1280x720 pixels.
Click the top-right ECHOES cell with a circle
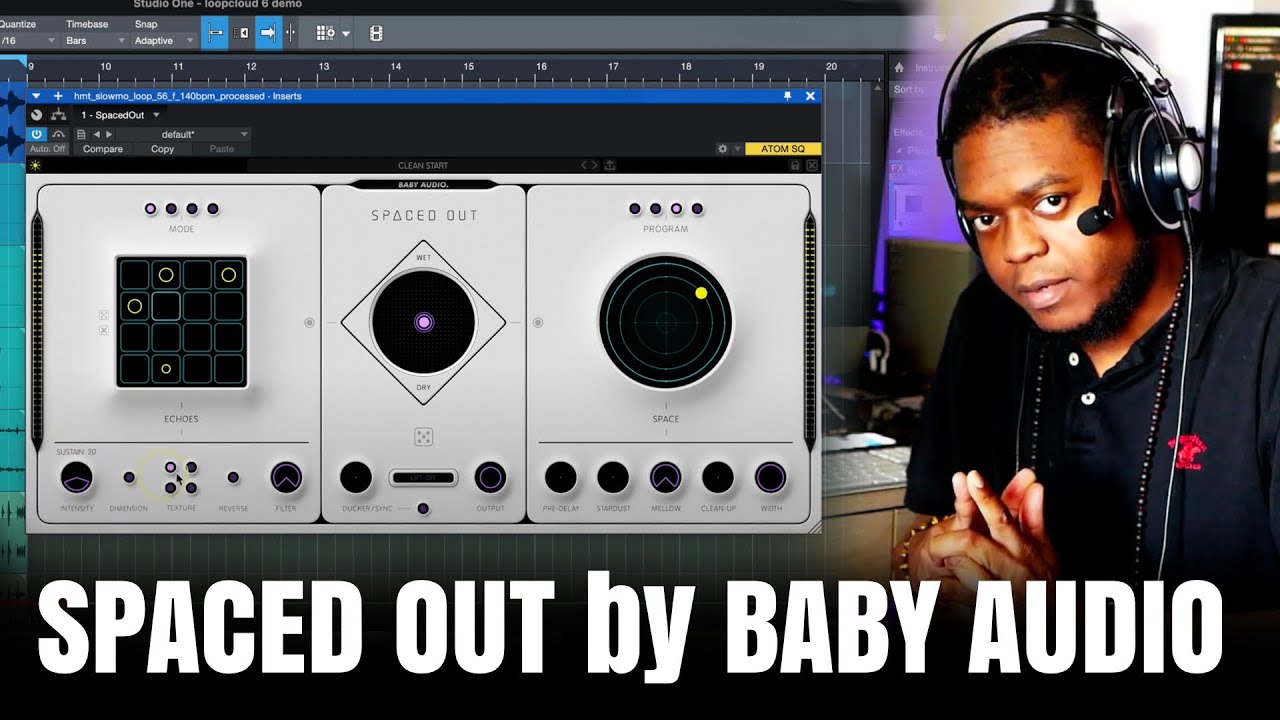229,274
